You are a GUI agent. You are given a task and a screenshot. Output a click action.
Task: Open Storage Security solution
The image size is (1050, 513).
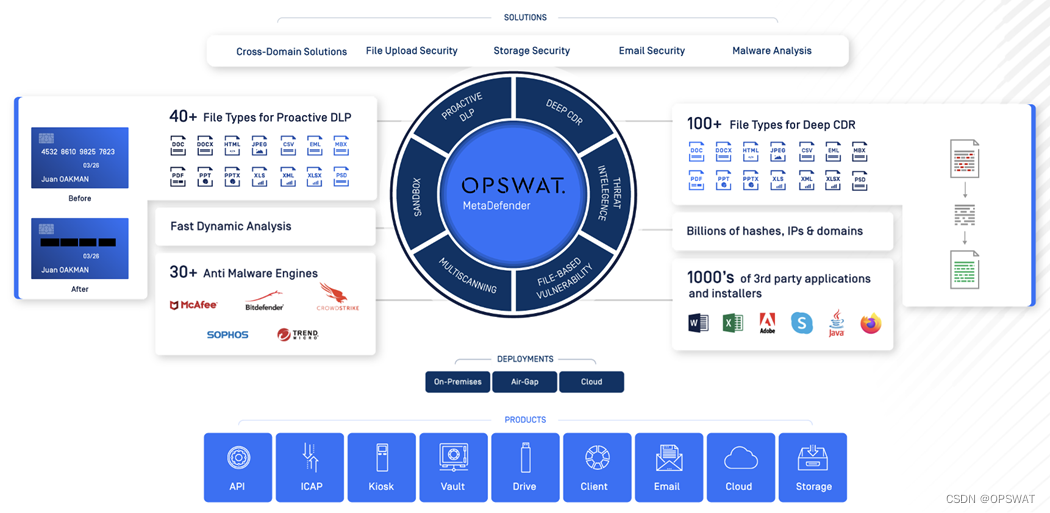532,51
